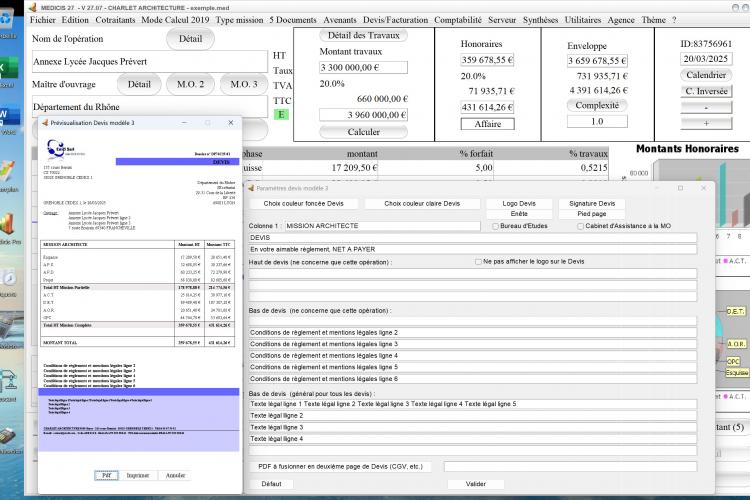Click the M.O. 3 button
The width and height of the screenshot is (750, 500).
pos(244,84)
